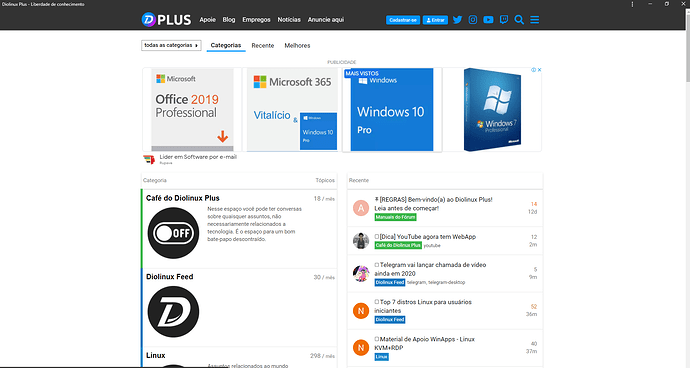Switch to the Recente tab
The height and width of the screenshot is (368, 690).
pos(263,45)
